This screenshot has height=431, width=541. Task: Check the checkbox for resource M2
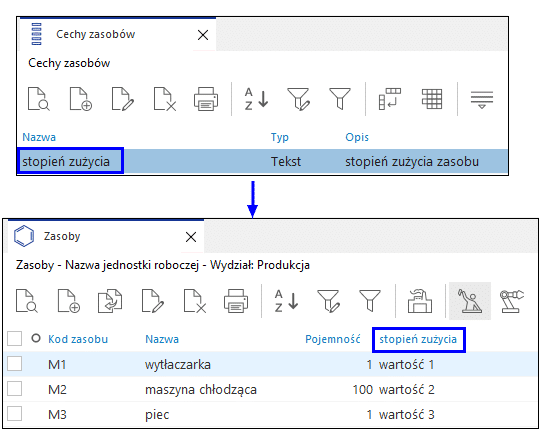coord(14,389)
